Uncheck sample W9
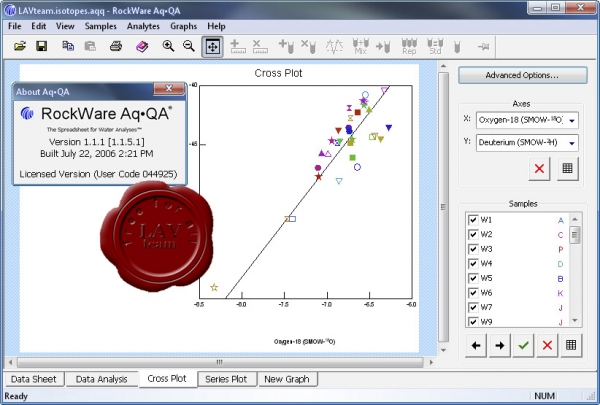600x405 pixels. [x=473, y=322]
